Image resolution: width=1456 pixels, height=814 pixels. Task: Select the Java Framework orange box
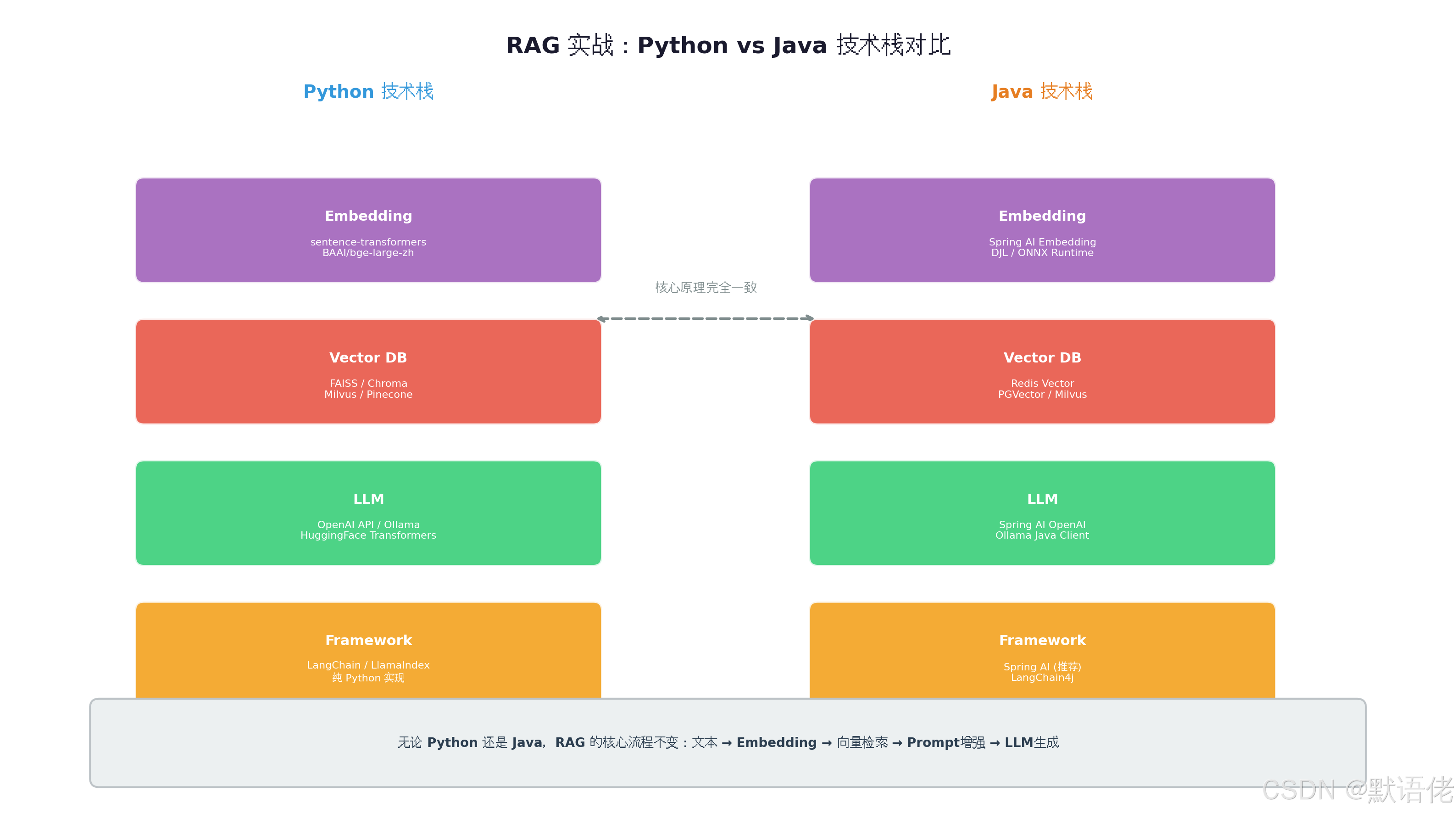click(1042, 650)
